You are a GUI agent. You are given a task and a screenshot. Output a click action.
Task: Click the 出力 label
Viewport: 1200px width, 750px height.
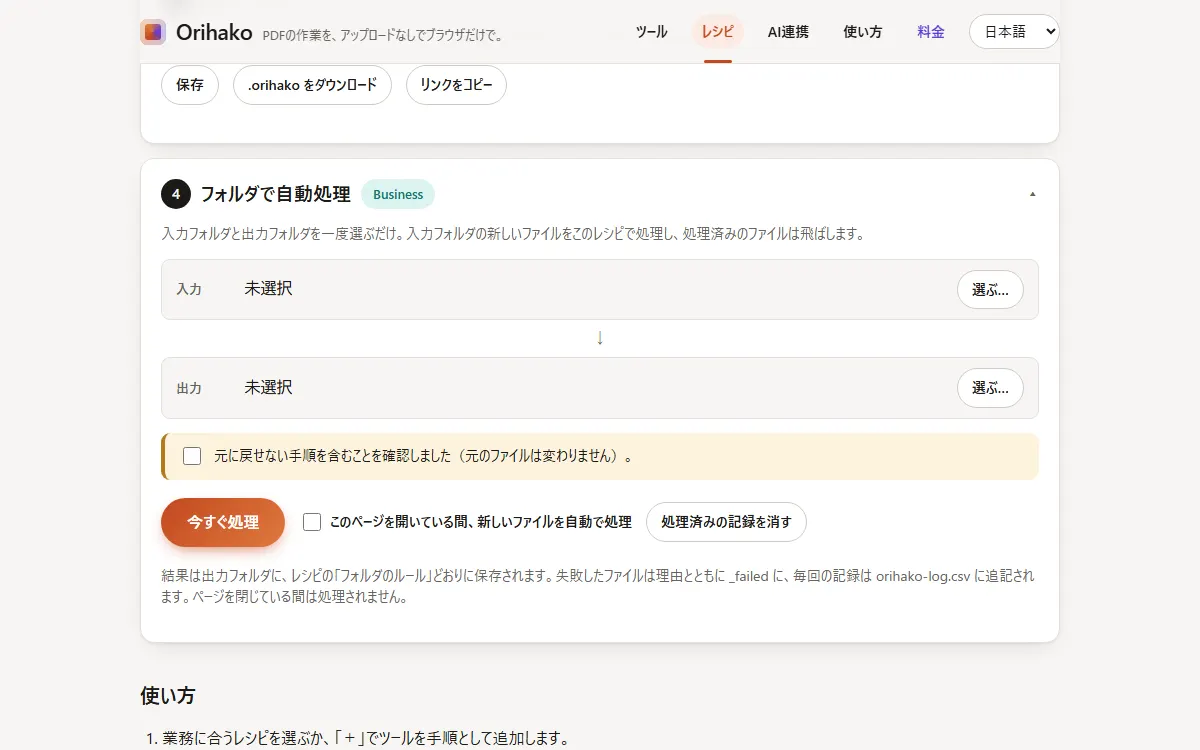(189, 388)
